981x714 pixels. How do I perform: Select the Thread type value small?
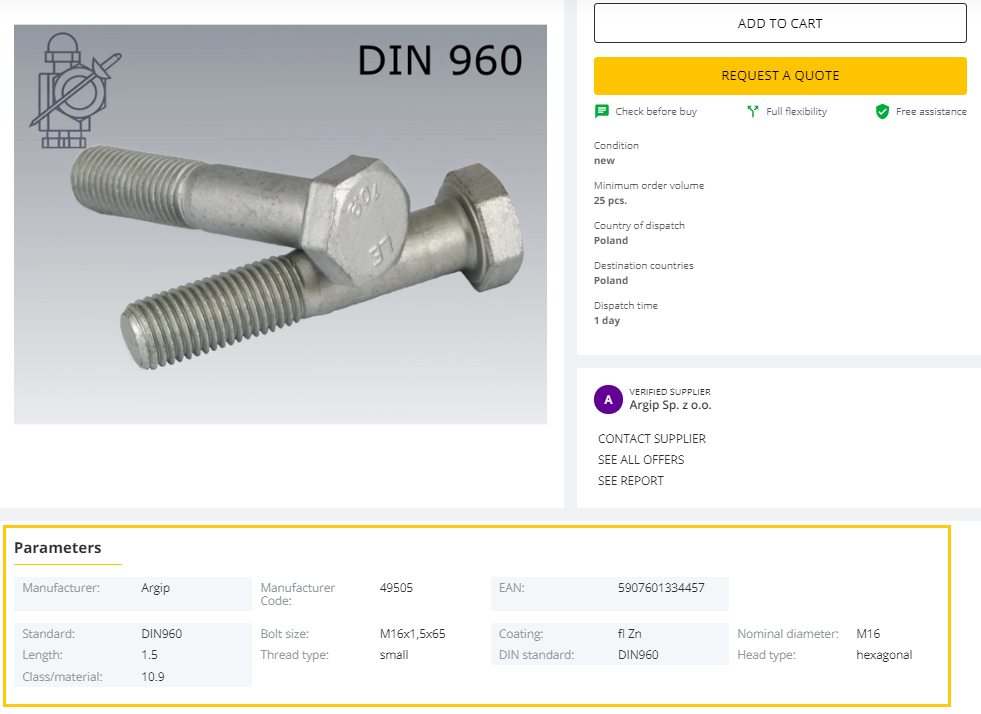click(394, 655)
